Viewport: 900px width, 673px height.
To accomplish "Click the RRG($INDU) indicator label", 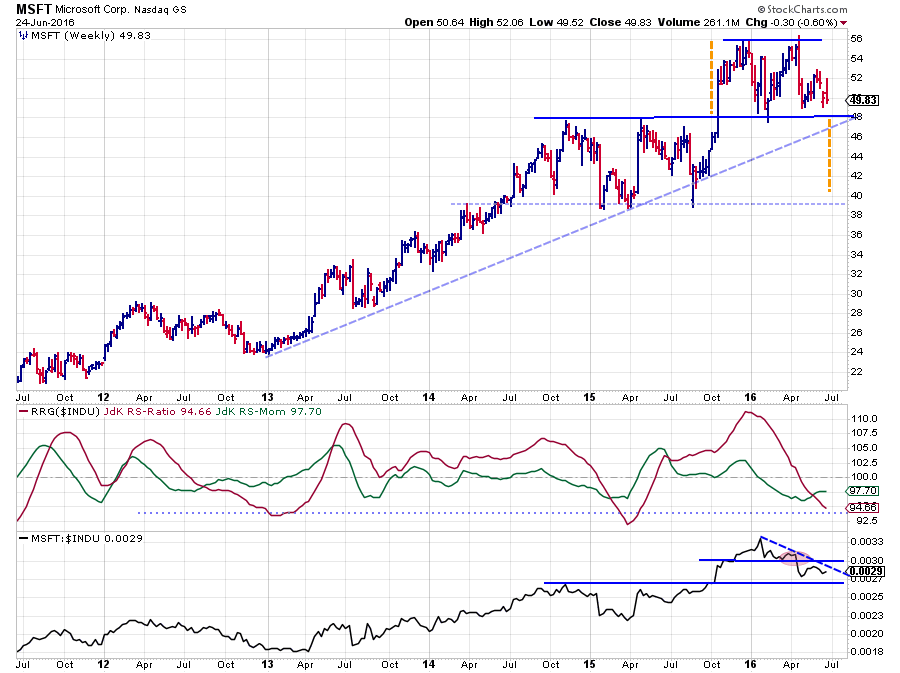I will 65,412.
